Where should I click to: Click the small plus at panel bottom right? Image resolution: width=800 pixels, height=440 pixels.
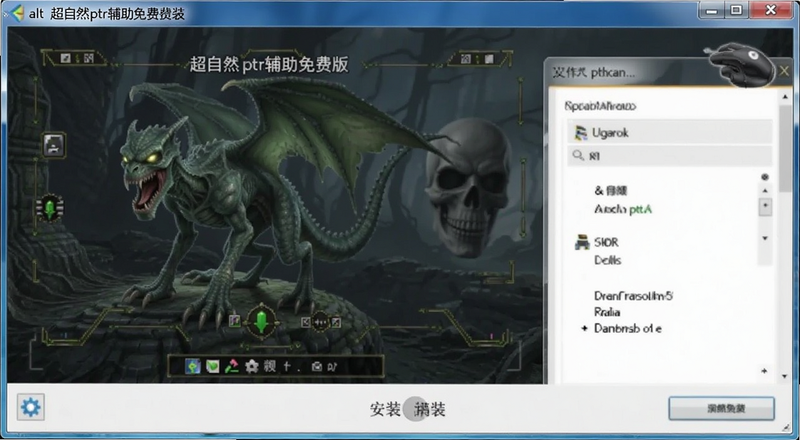click(x=764, y=371)
